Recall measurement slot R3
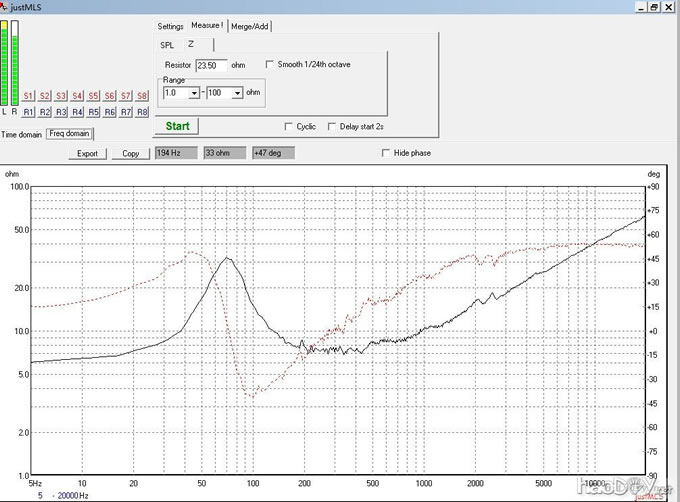The height and width of the screenshot is (502, 680). [x=61, y=112]
